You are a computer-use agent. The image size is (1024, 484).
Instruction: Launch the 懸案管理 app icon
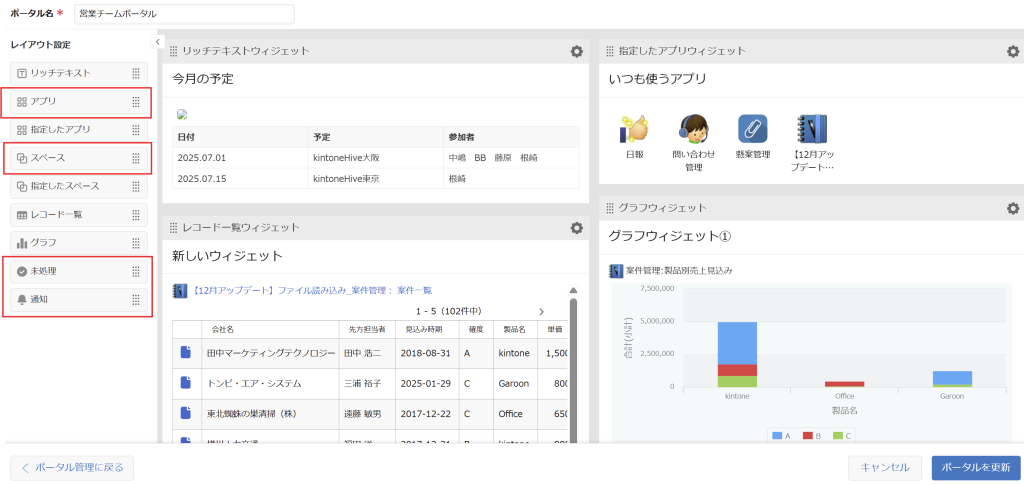752,129
